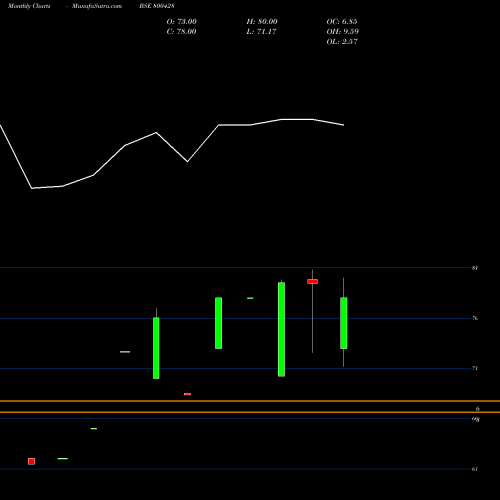Click the Monthly Charts title text
The image size is (500, 500).
pos(29,6)
